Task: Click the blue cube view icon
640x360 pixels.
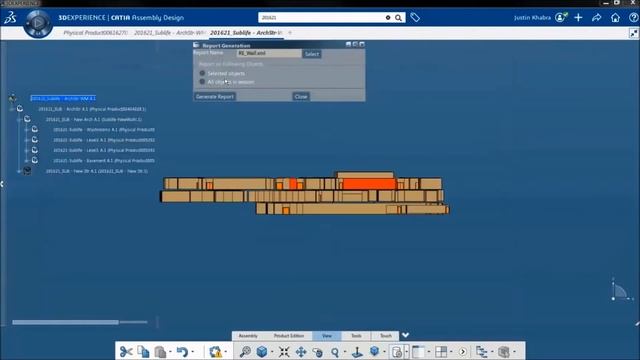Action: click(262, 351)
